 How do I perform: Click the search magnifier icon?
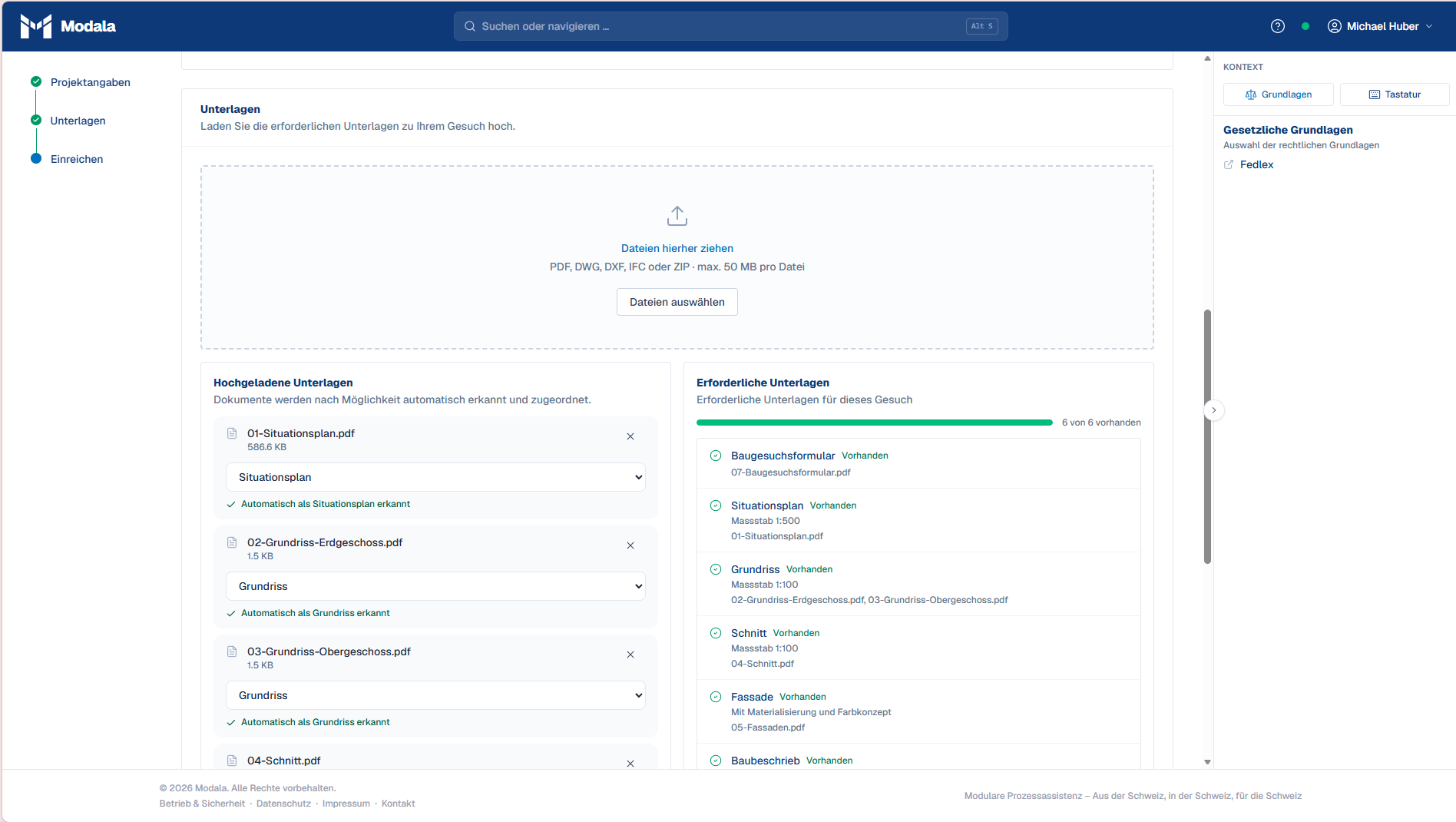470,26
